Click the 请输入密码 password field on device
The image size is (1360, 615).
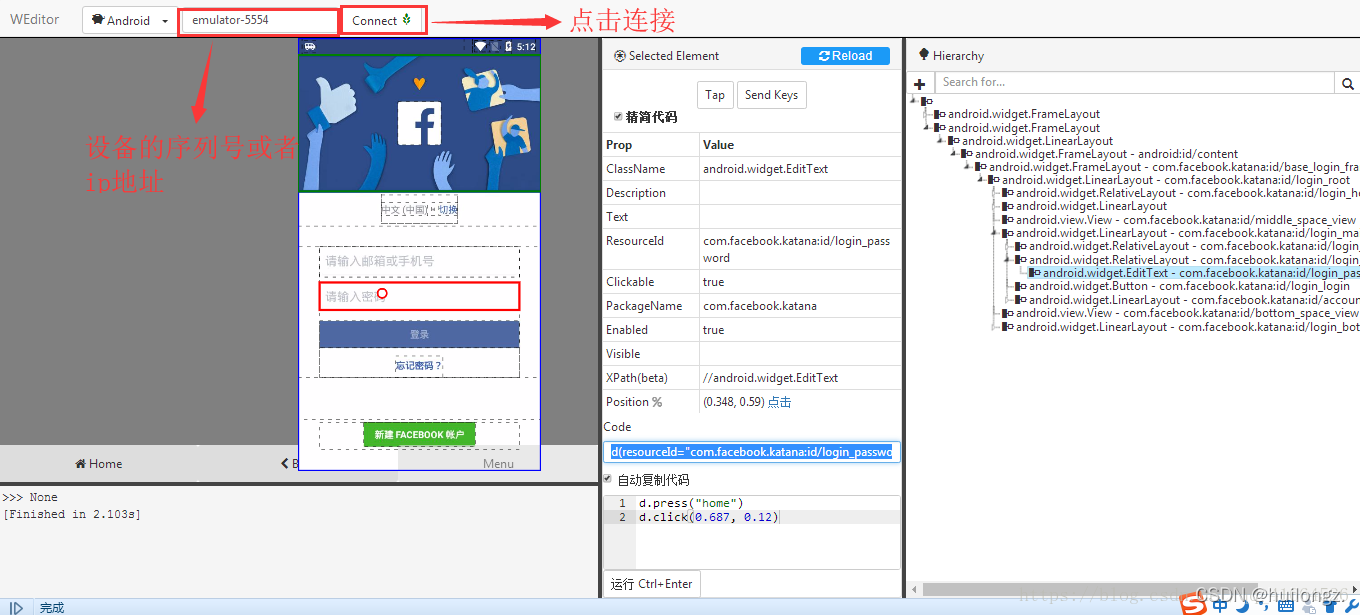tap(419, 296)
